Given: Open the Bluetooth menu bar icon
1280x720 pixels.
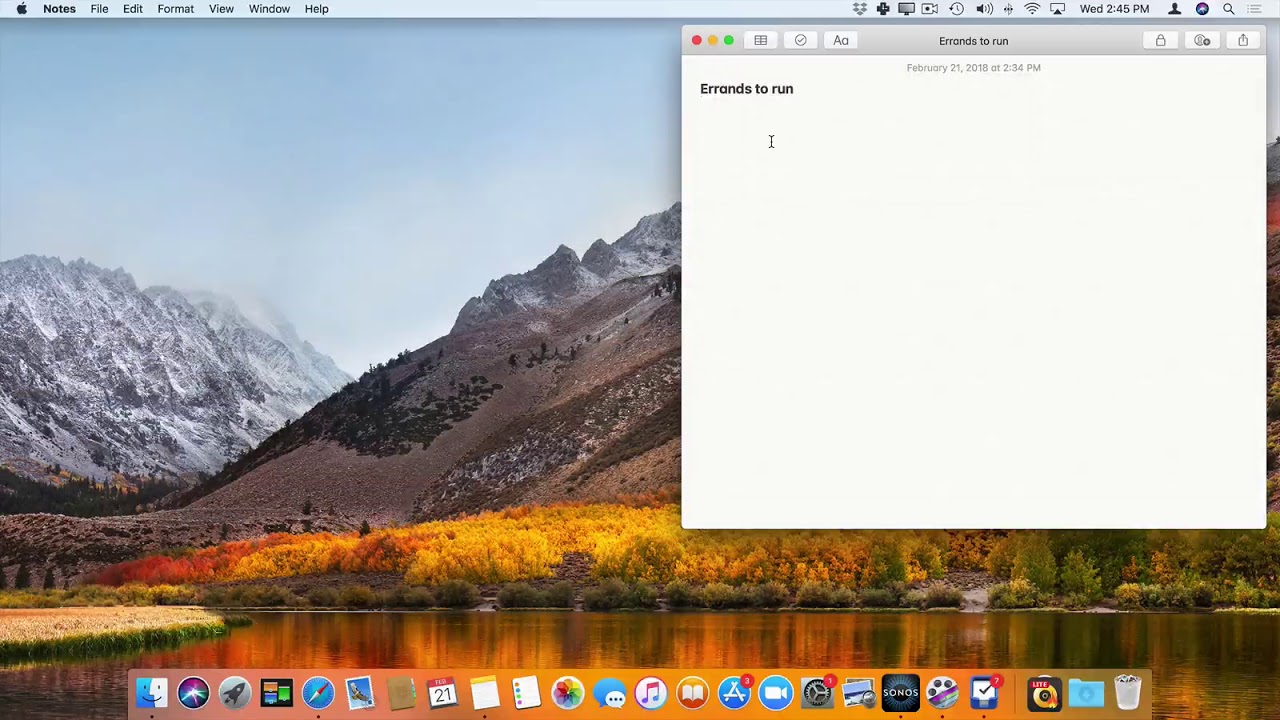Looking at the screenshot, I should pyautogui.click(x=1008, y=9).
